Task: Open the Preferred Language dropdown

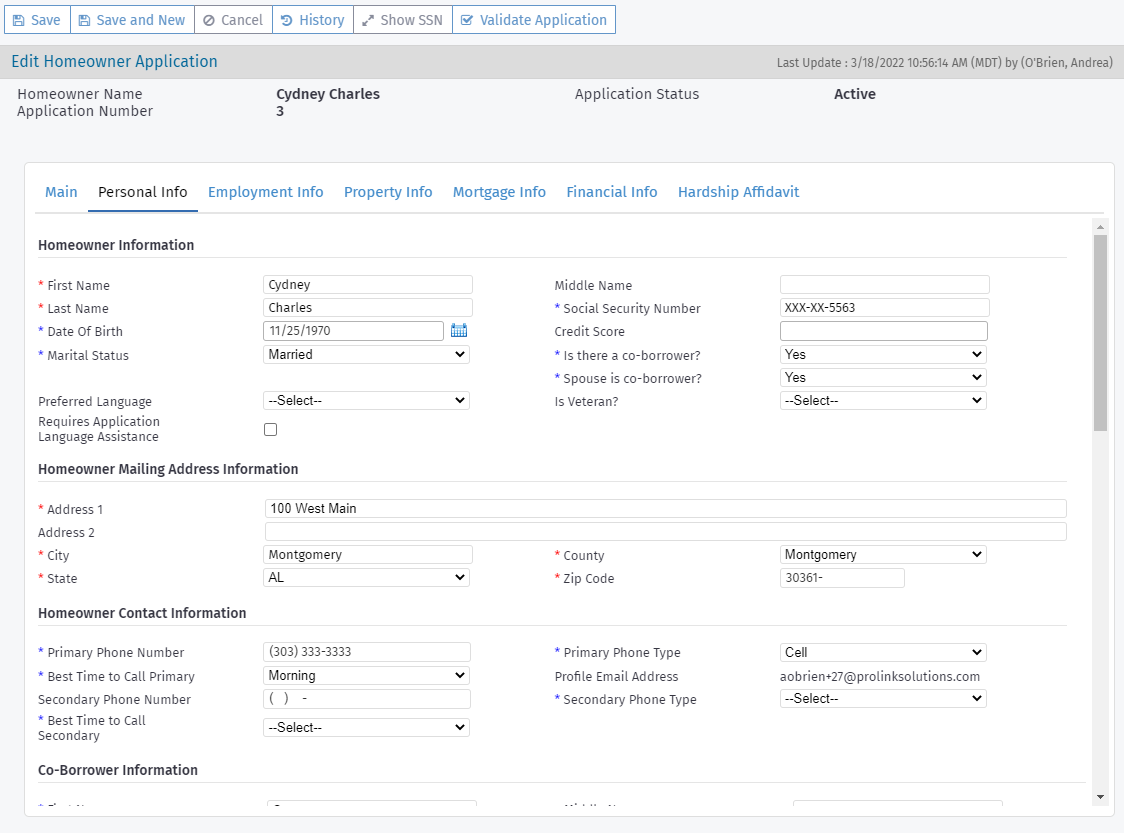Action: 366,400
